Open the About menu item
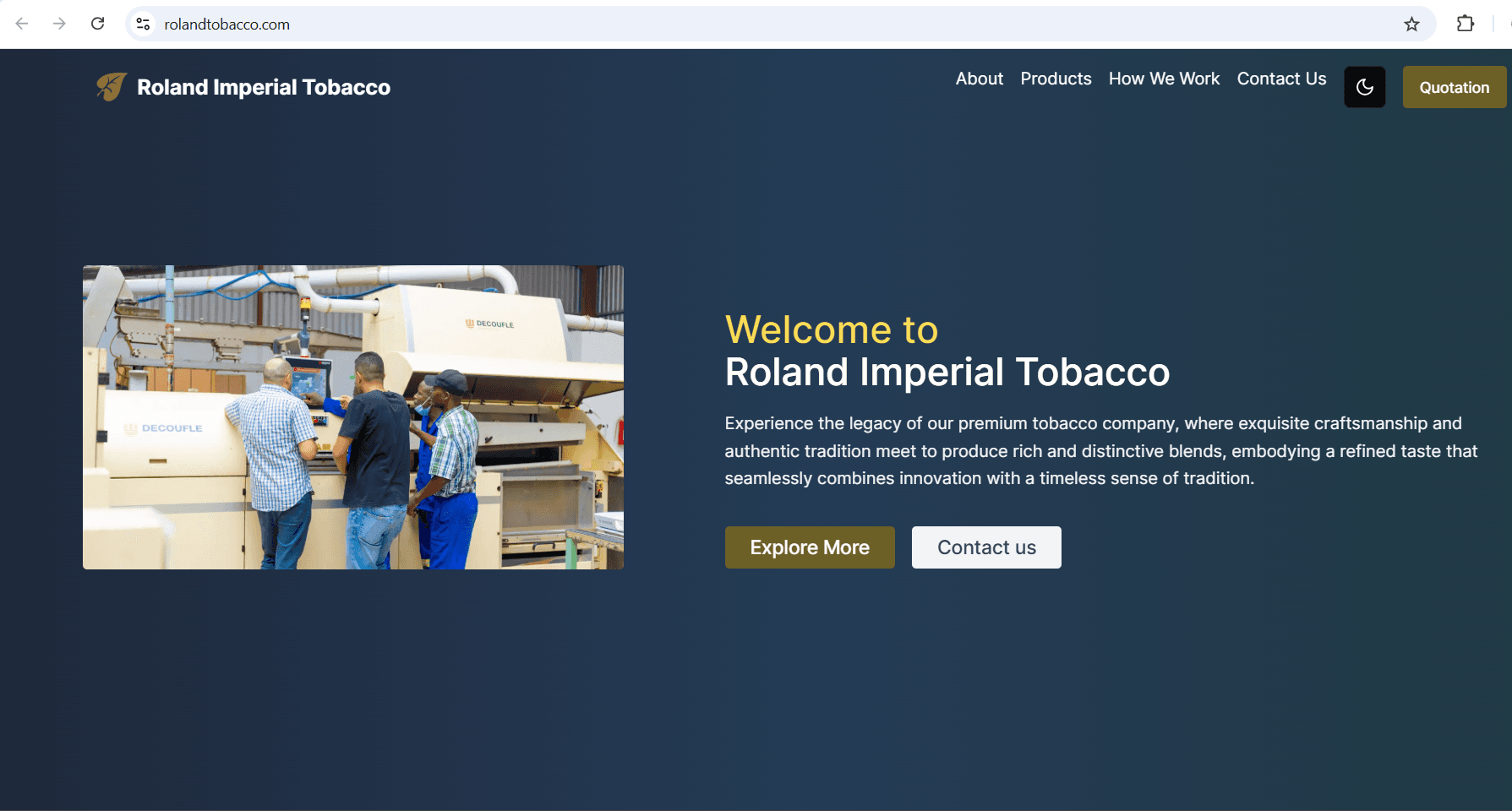The height and width of the screenshot is (811, 1512). pyautogui.click(x=980, y=79)
